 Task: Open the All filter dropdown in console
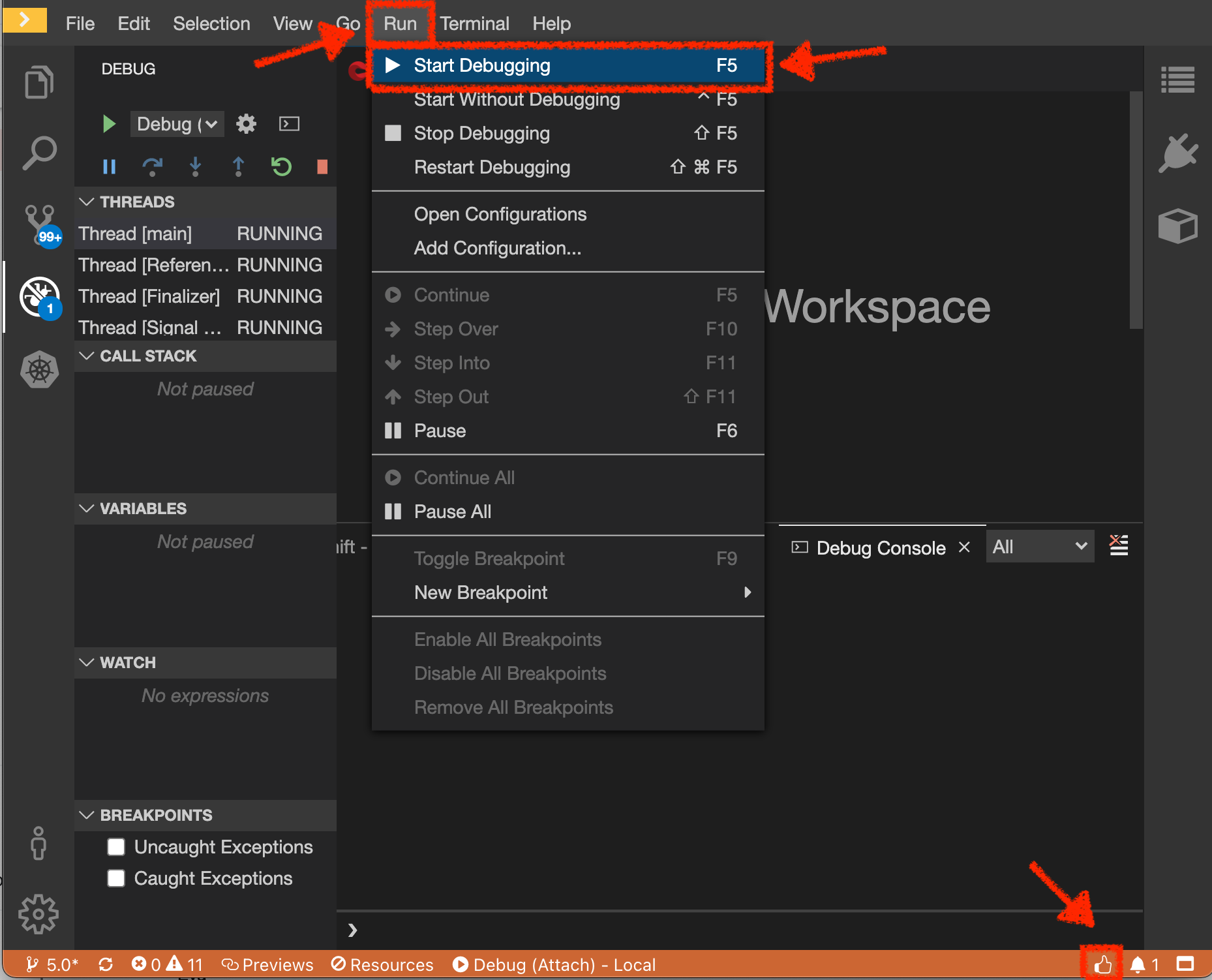point(1039,547)
